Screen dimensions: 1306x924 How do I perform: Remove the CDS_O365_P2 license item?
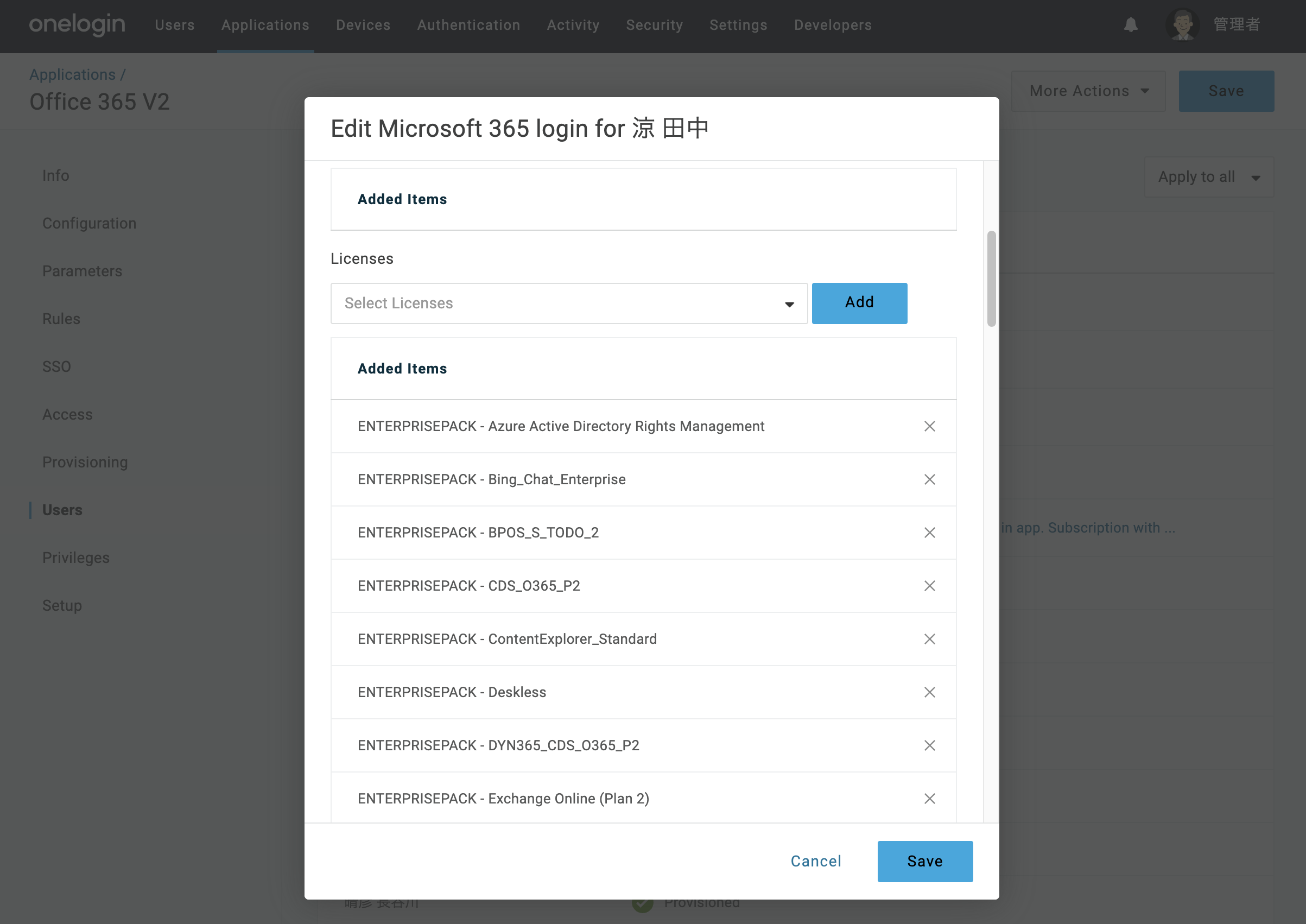[929, 586]
